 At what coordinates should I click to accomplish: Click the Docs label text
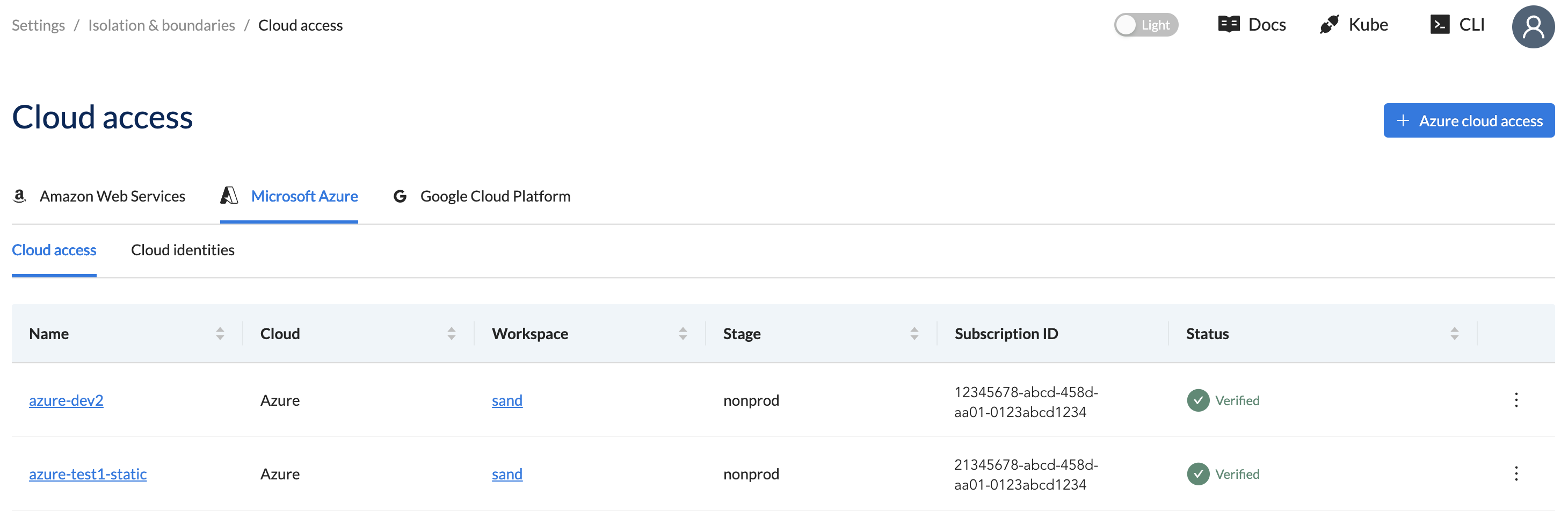pyautogui.click(x=1267, y=24)
